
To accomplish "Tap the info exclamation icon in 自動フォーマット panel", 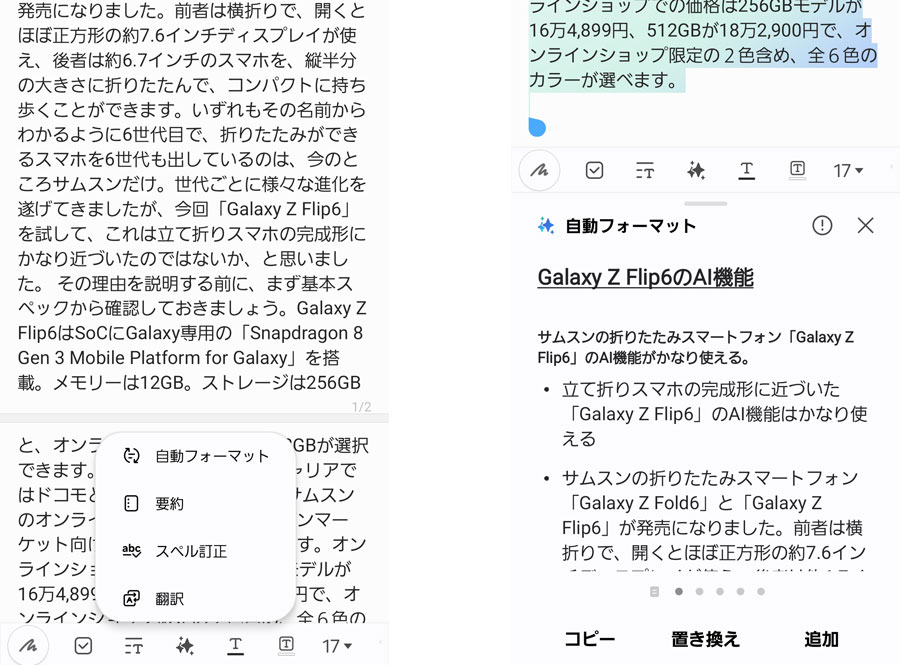I will 822,225.
